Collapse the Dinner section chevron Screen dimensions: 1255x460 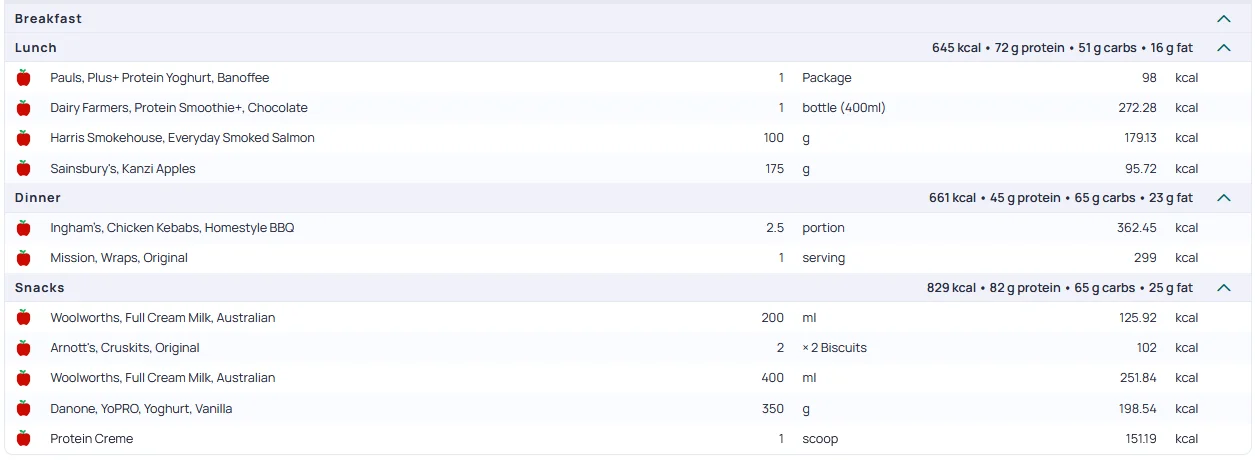pyautogui.click(x=1223, y=198)
